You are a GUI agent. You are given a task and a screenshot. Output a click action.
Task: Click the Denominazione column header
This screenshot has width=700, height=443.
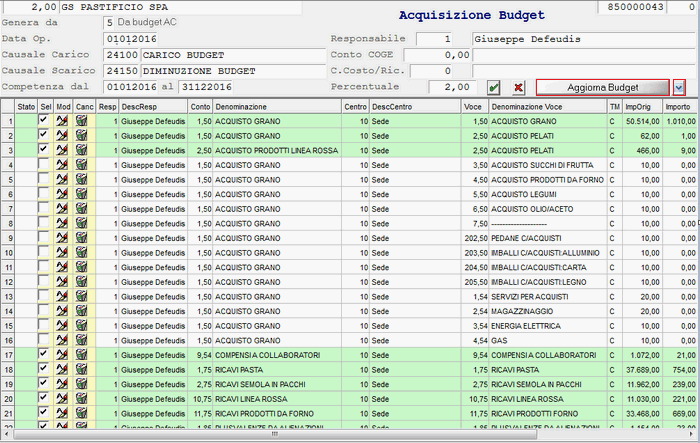[x=277, y=107]
